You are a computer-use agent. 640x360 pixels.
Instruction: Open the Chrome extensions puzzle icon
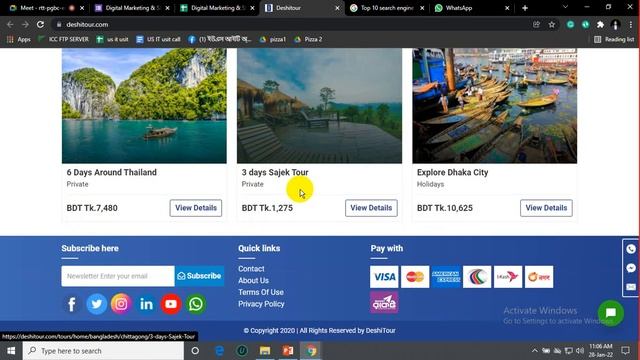600,24
